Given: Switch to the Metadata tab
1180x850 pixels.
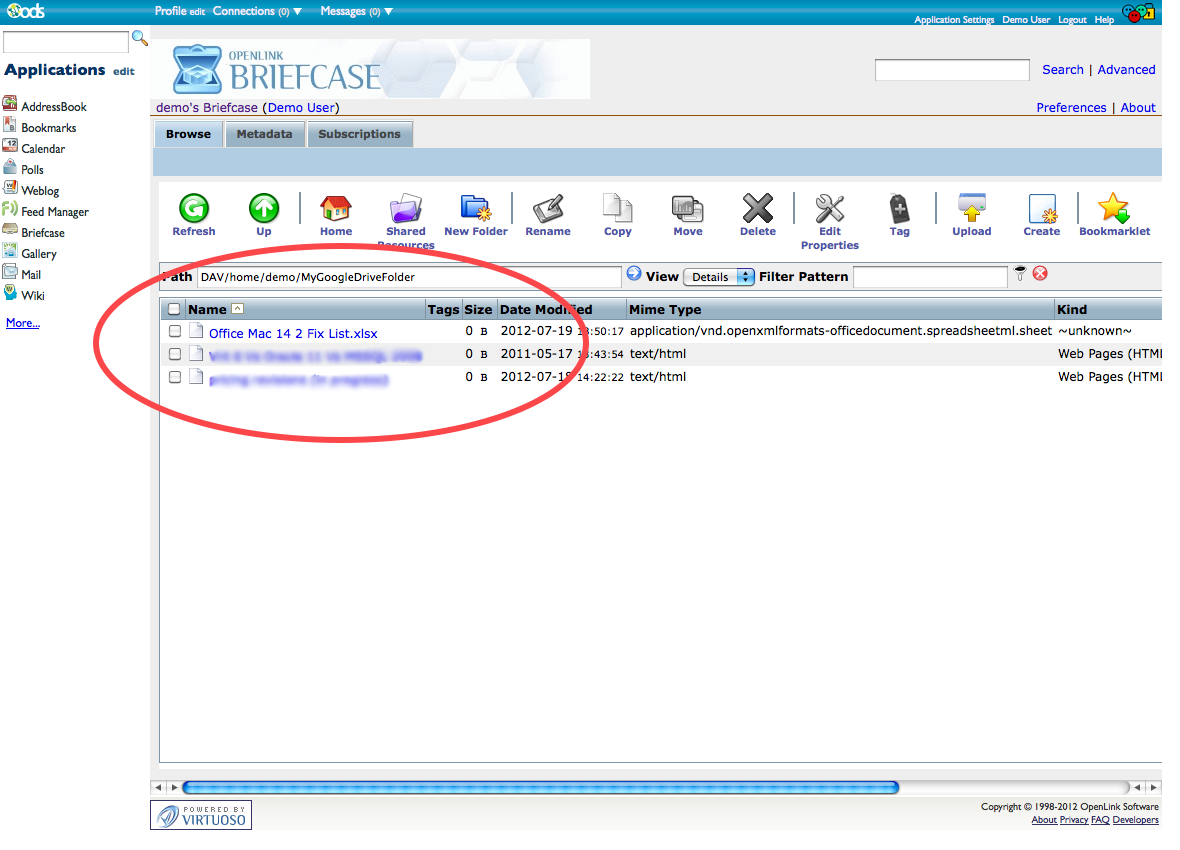Looking at the screenshot, I should click(x=264, y=134).
